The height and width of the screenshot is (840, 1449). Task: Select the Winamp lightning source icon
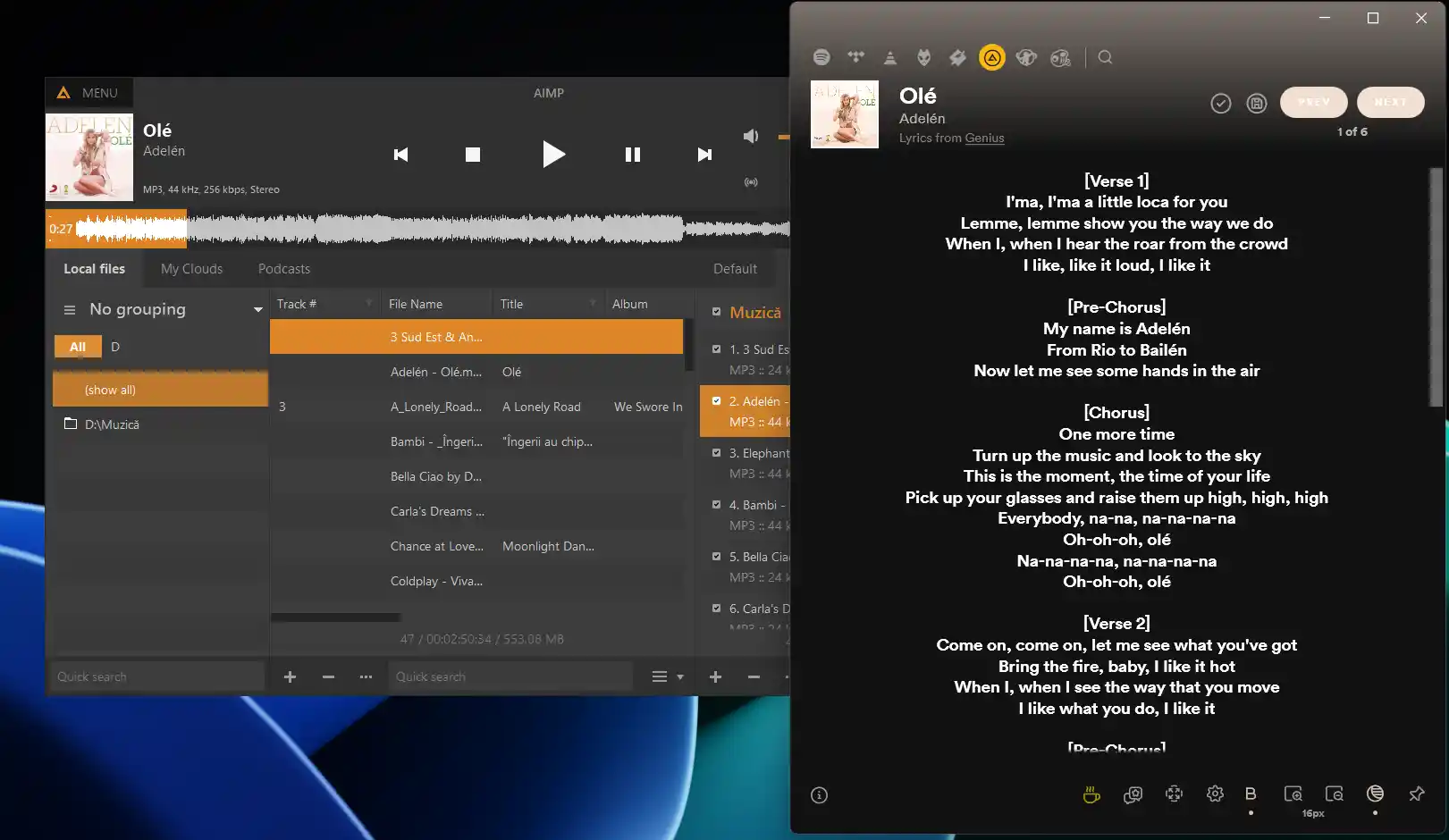[x=957, y=57]
